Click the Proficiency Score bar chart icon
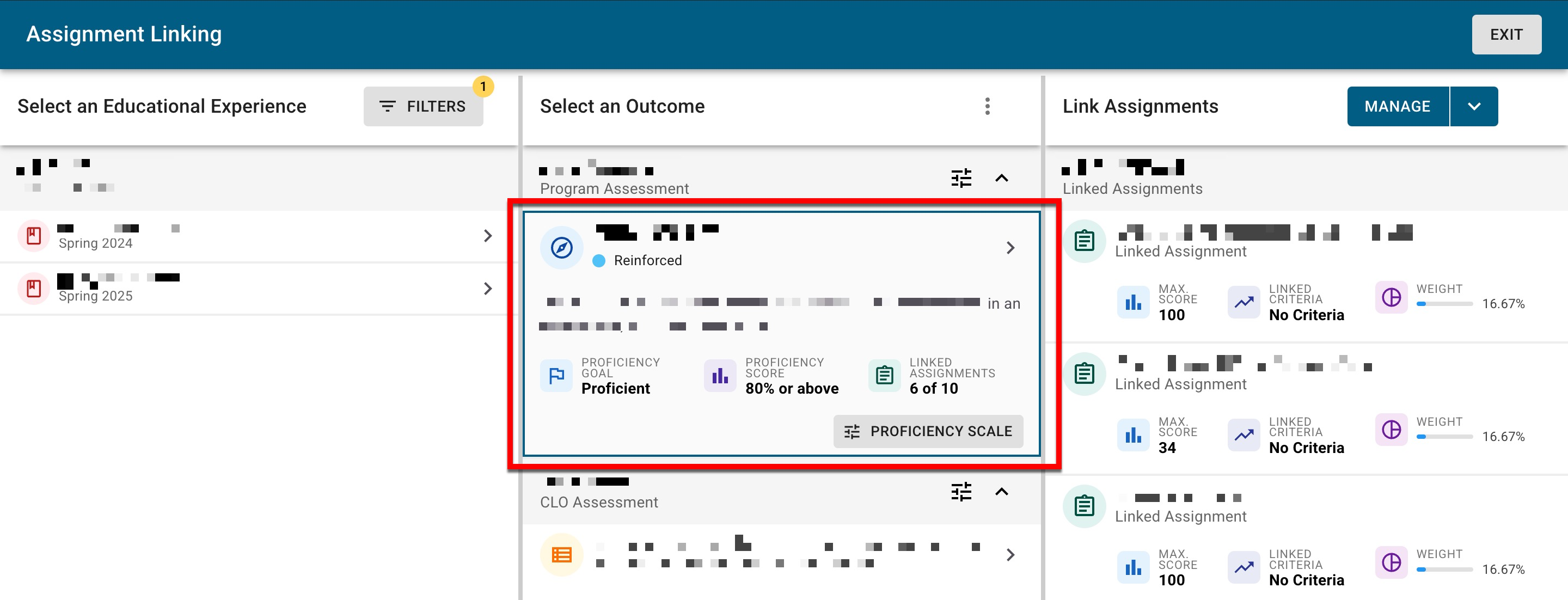1568x600 pixels. [719, 376]
